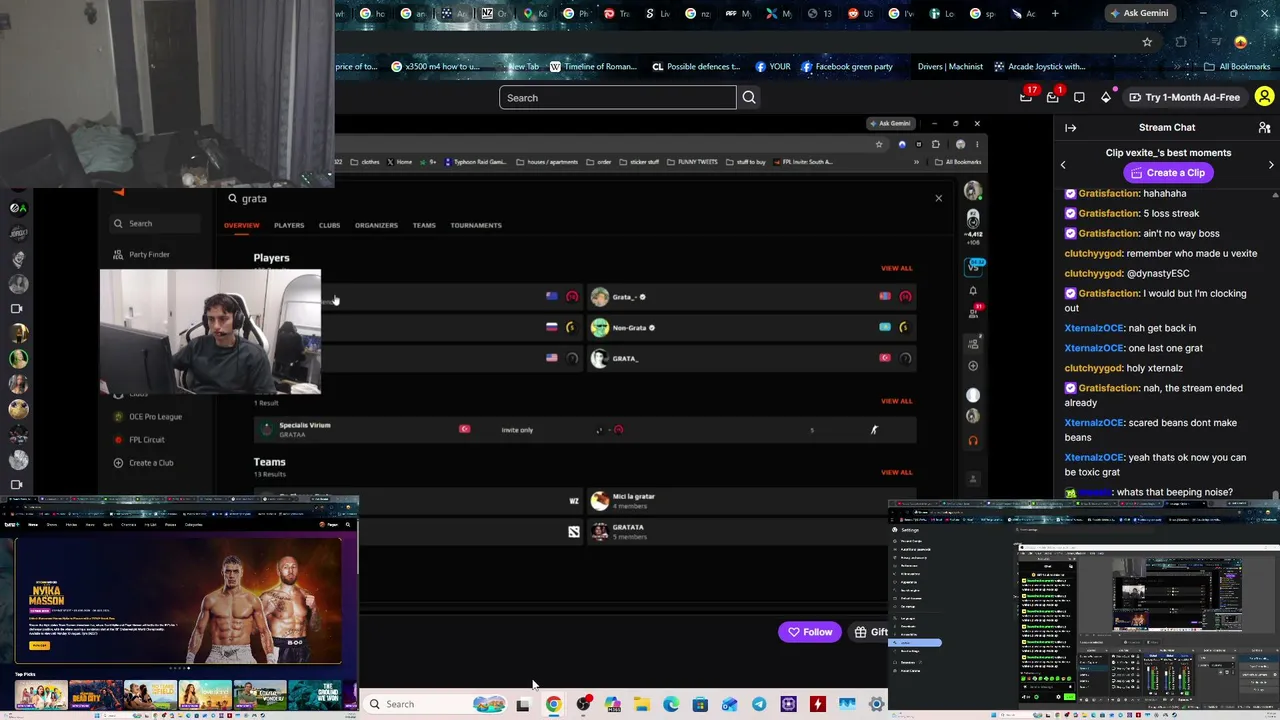This screenshot has height=720, width=1280.
Task: Open File Explorer from taskbar
Action: (x=641, y=704)
